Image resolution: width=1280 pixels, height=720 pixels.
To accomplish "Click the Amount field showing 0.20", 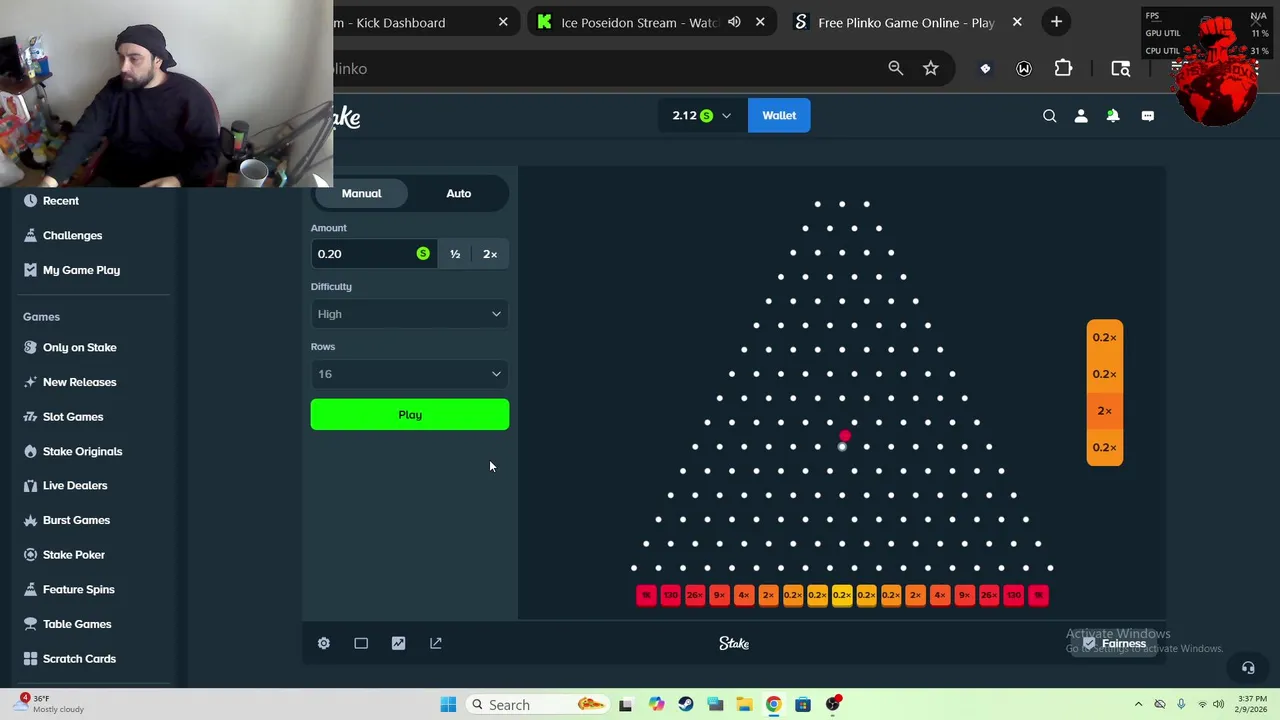I will point(373,254).
